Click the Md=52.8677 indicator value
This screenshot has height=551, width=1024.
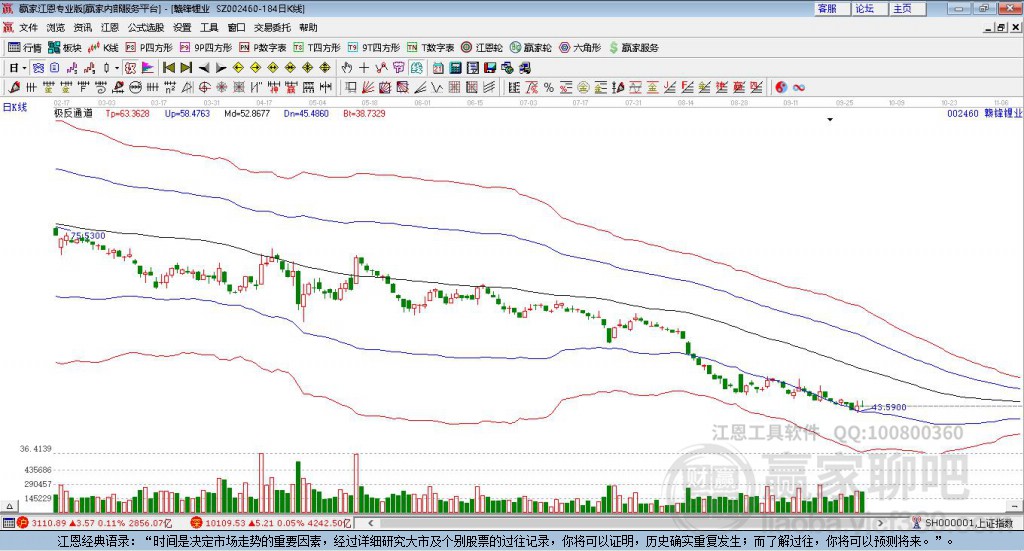(247, 114)
